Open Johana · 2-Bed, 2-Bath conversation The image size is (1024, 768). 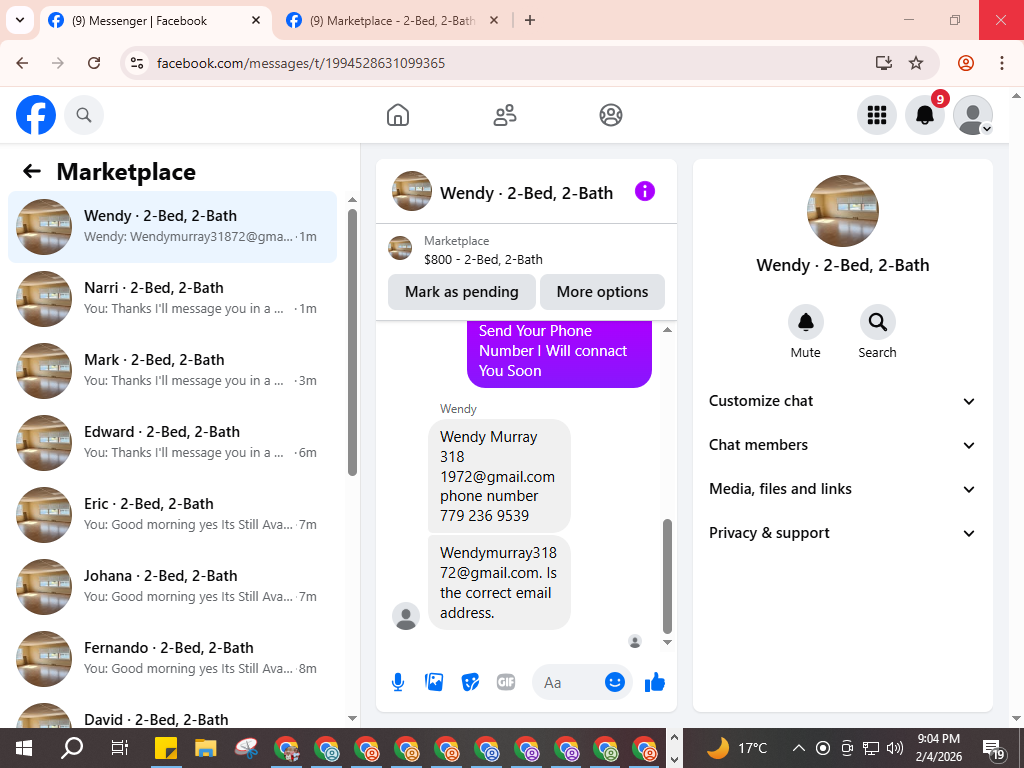pos(172,586)
